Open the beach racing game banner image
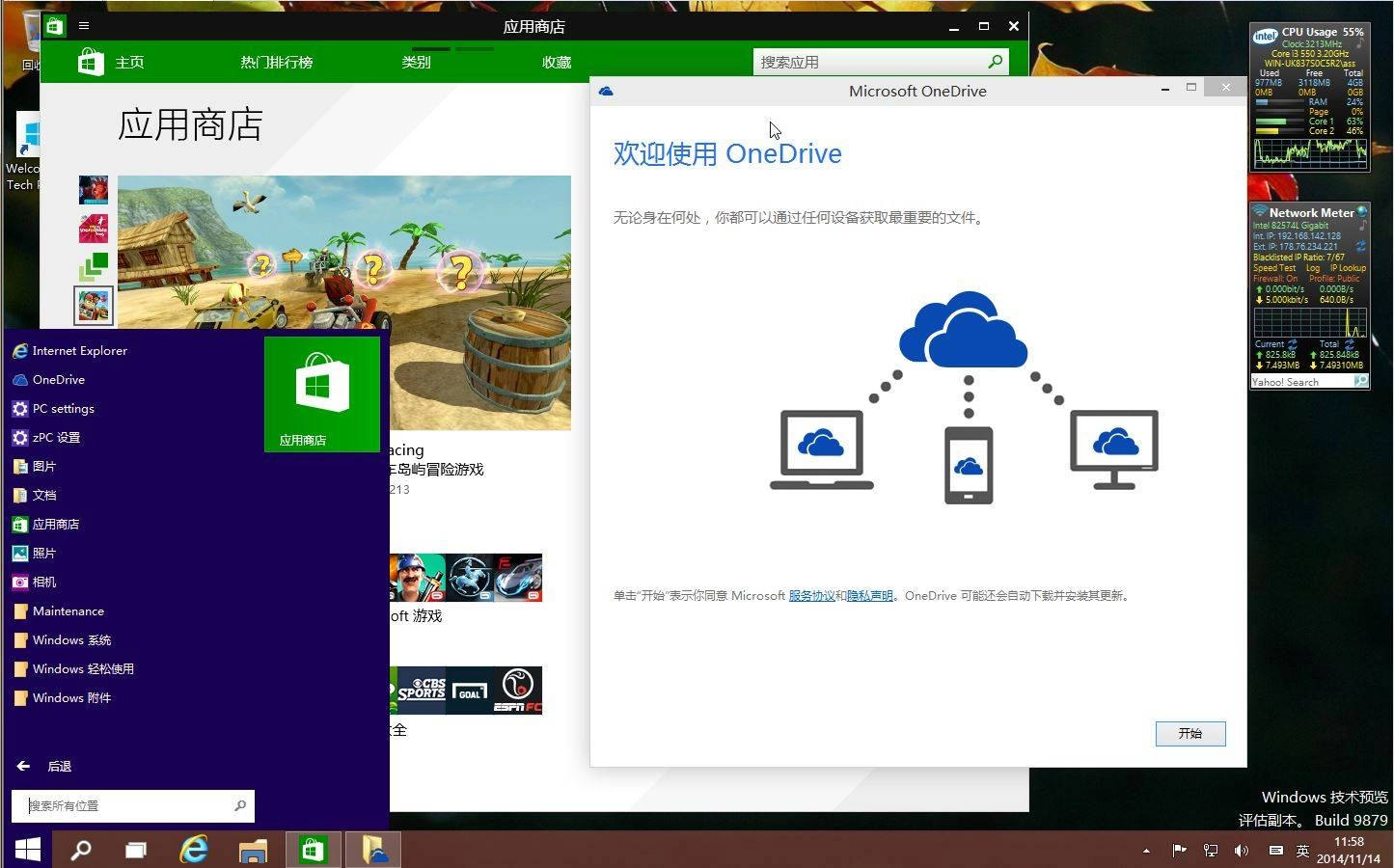The height and width of the screenshot is (868, 1394). [344, 303]
